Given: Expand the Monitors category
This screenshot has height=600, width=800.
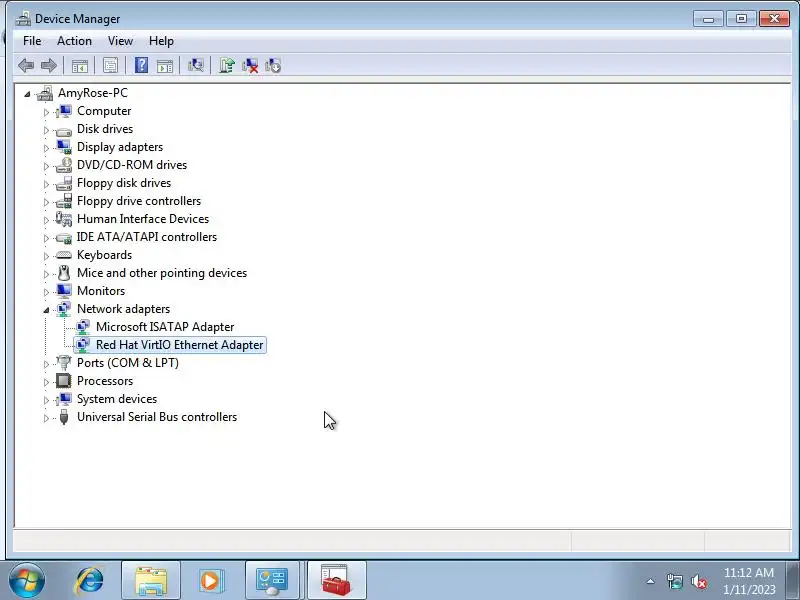Looking at the screenshot, I should 46,292.
